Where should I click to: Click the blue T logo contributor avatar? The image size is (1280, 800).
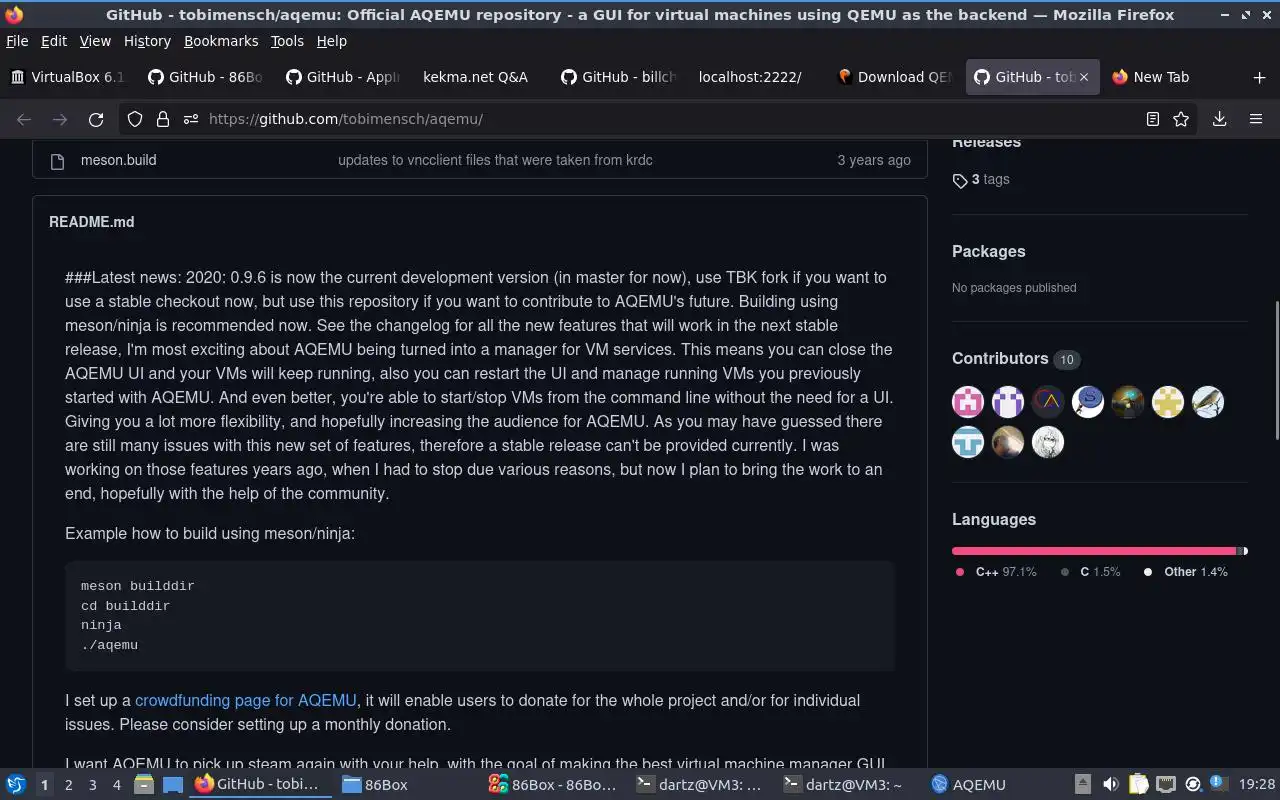tap(968, 442)
